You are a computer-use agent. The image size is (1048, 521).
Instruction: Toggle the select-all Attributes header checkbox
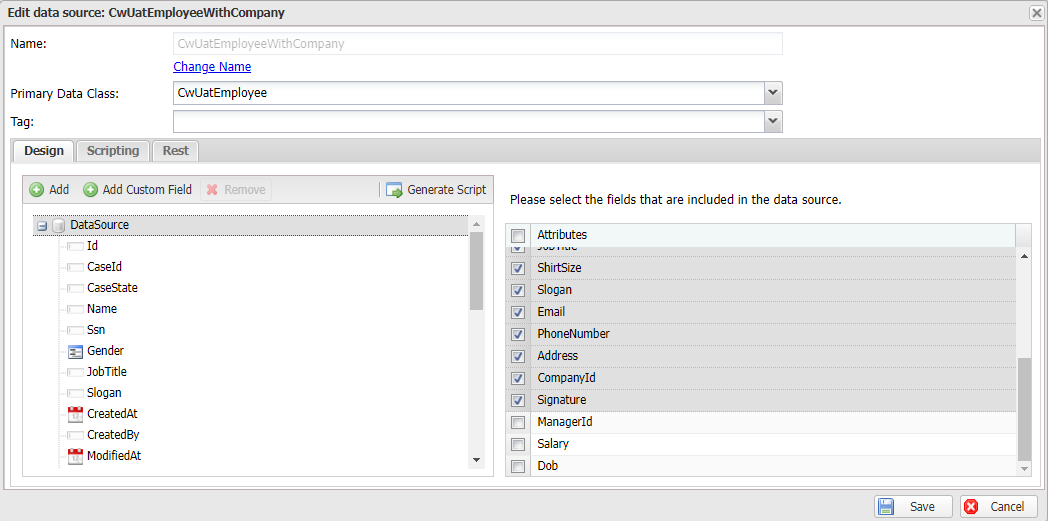pos(518,236)
